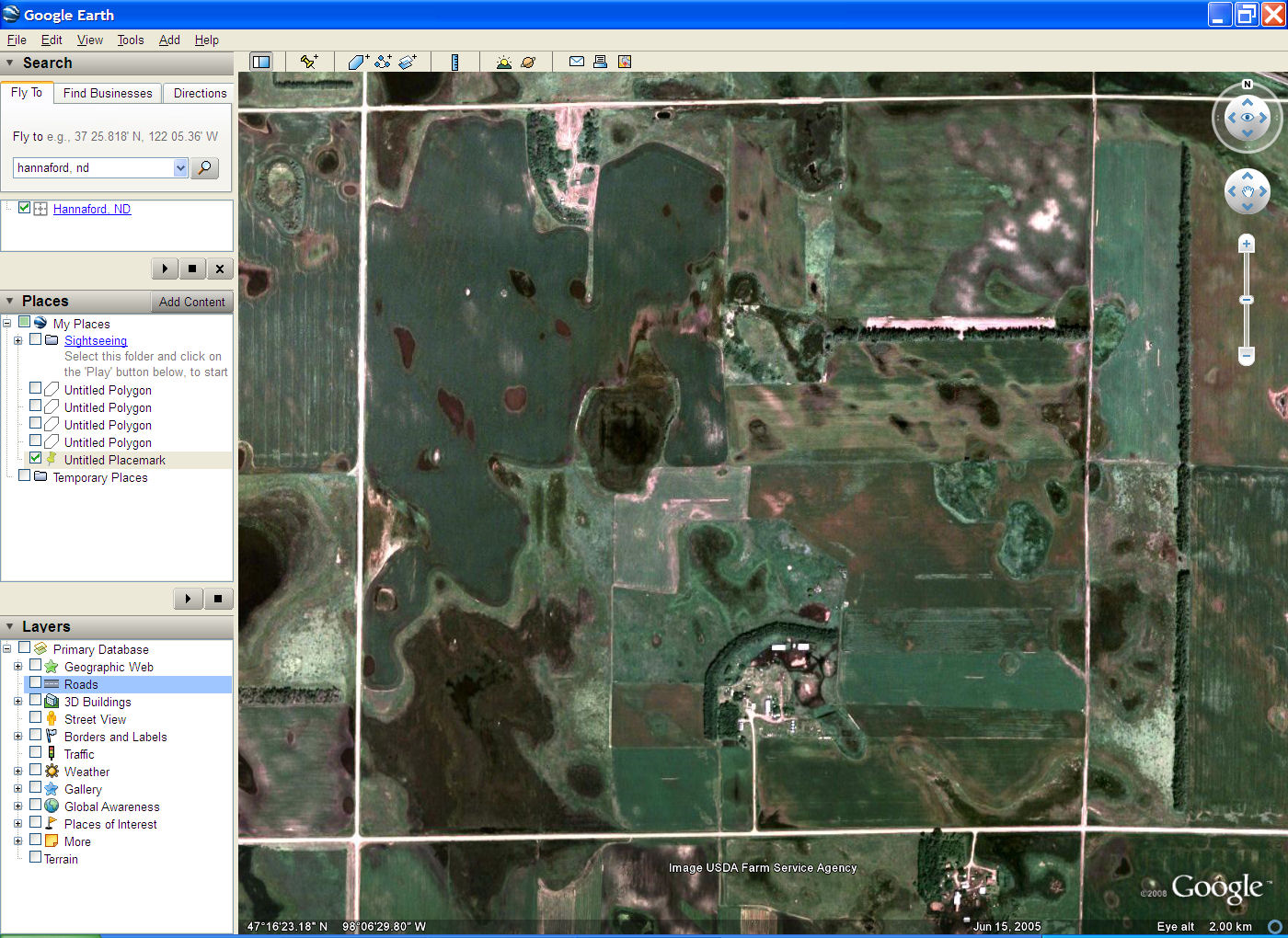Screen dimensions: 1288x938
Task: Expand the 3D Buildings layer
Action: pos(17,702)
